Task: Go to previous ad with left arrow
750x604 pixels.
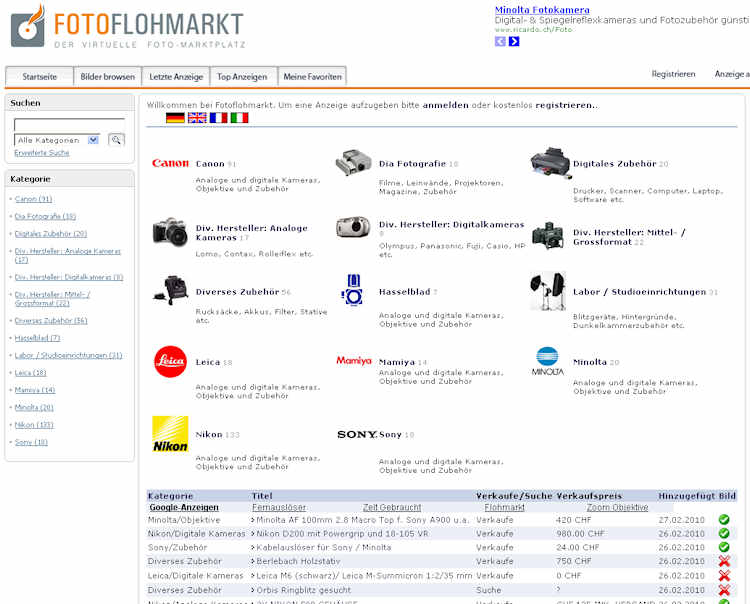Action: (500, 42)
